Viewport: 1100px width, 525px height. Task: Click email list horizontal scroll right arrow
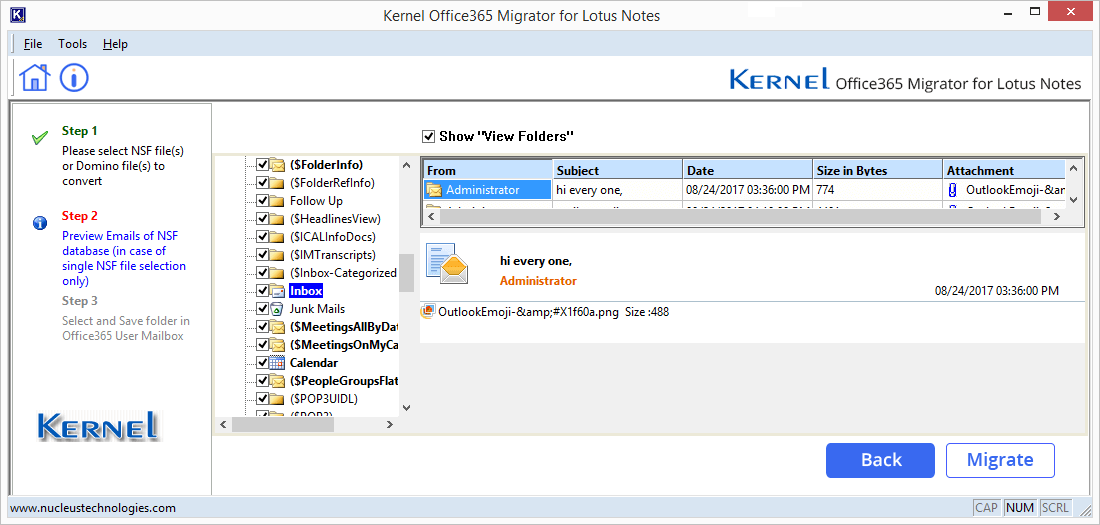(1057, 217)
